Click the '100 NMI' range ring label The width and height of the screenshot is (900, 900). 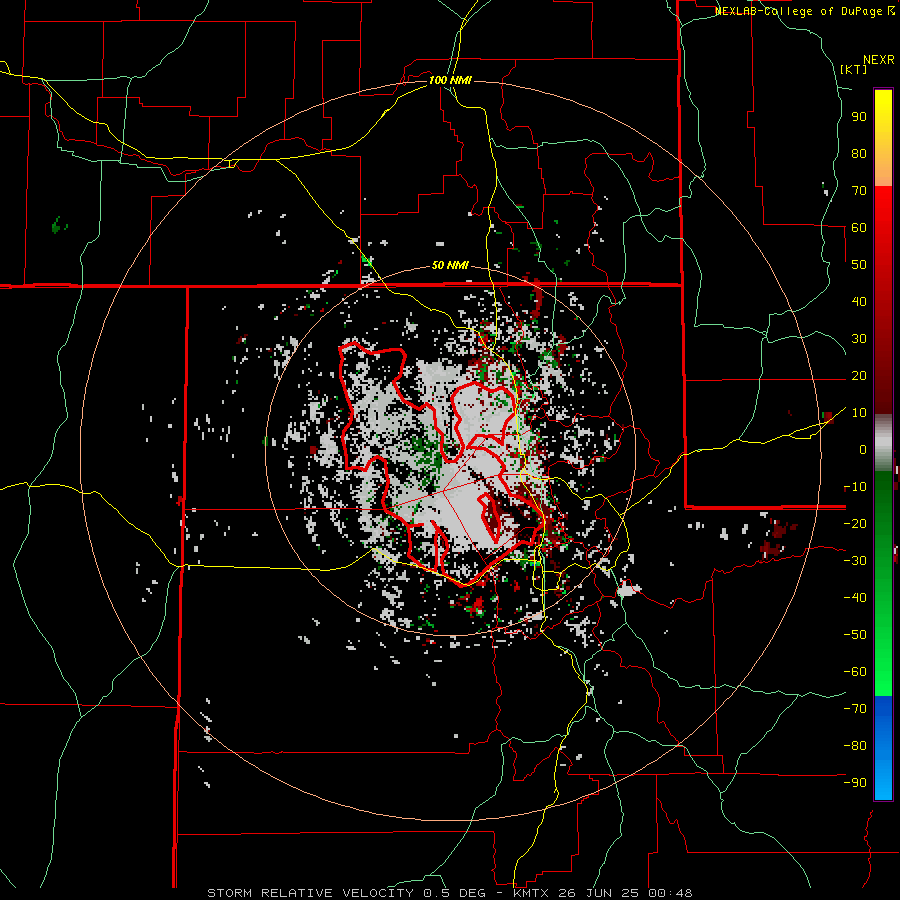pyautogui.click(x=450, y=80)
